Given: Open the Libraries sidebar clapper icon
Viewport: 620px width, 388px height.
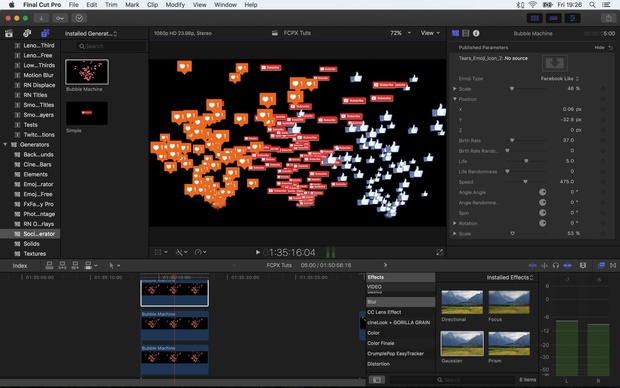Looking at the screenshot, I should [x=9, y=34].
